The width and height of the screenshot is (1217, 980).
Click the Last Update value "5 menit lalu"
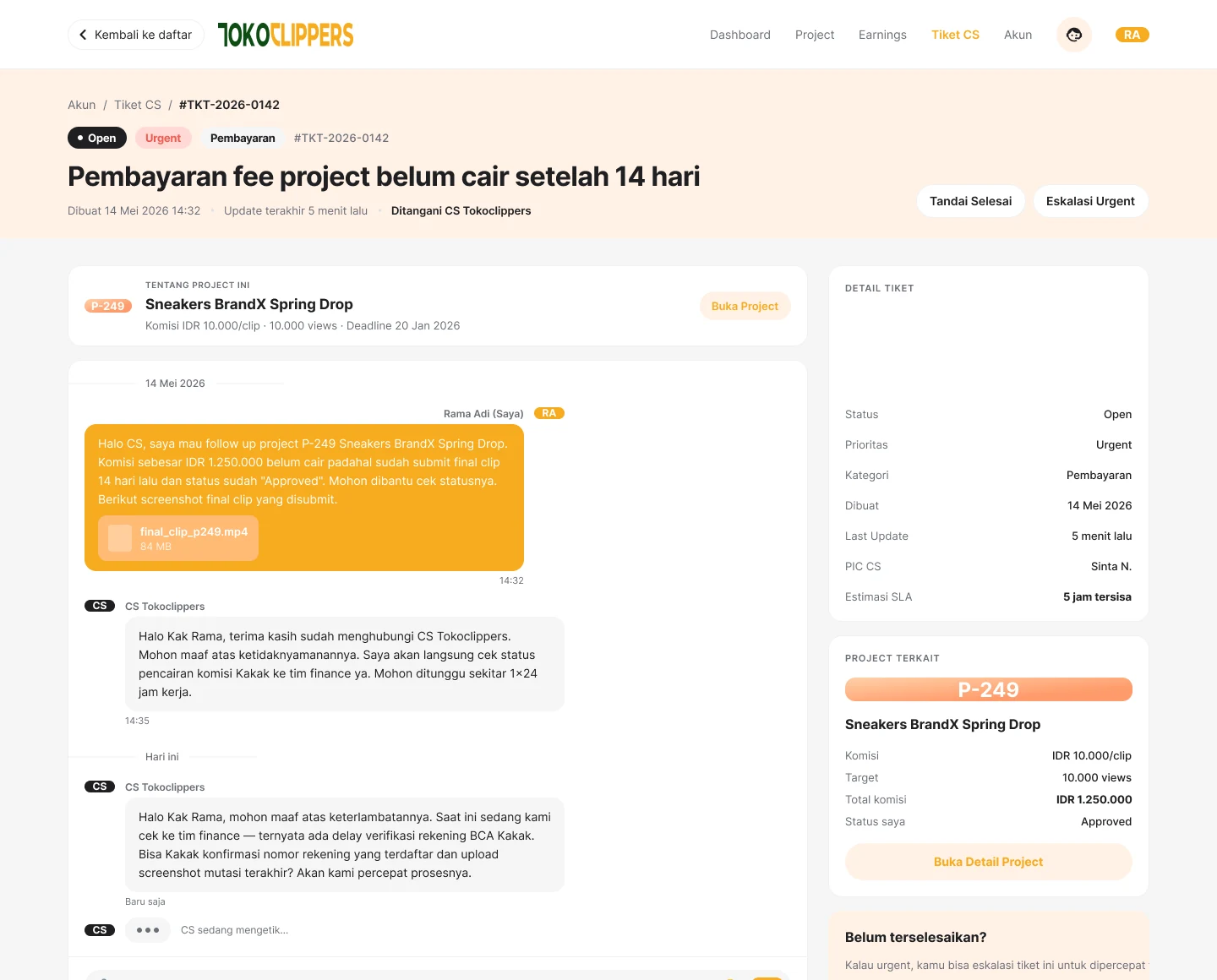[1102, 536]
